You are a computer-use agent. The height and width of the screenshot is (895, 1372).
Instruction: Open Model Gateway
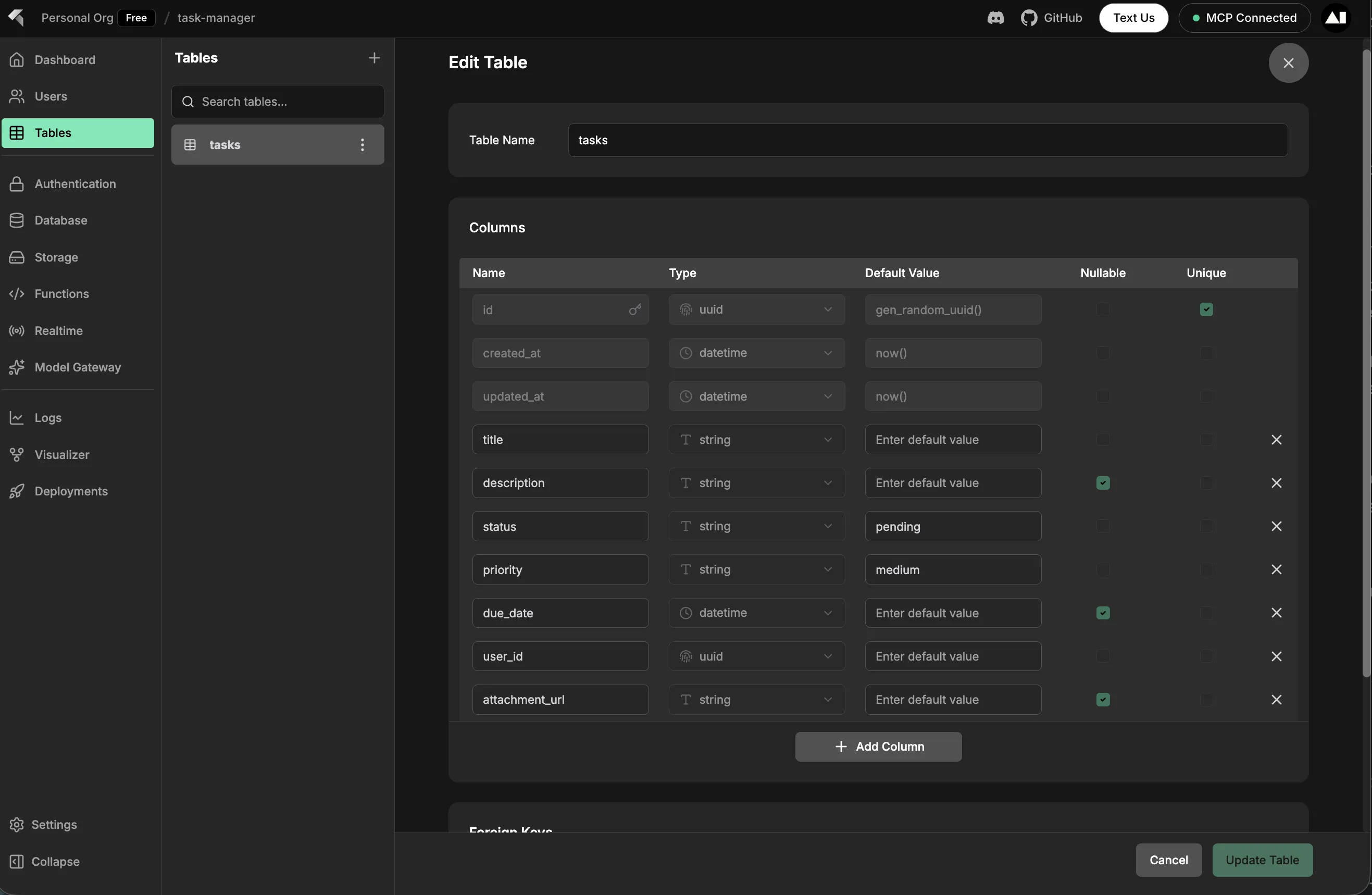(x=78, y=367)
